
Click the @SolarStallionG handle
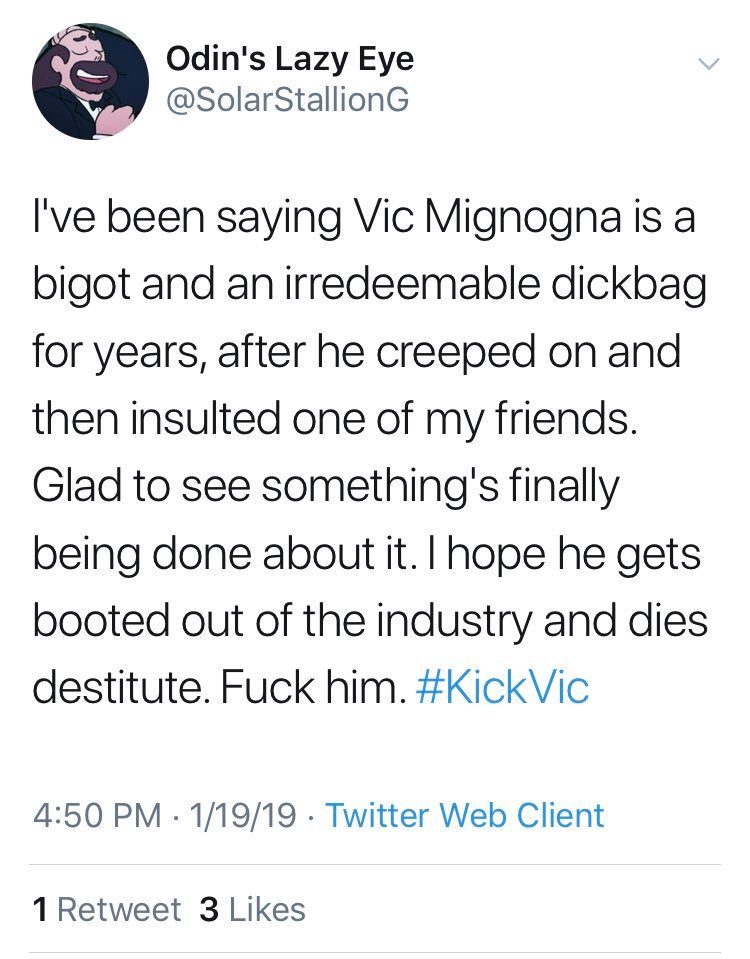288,100
